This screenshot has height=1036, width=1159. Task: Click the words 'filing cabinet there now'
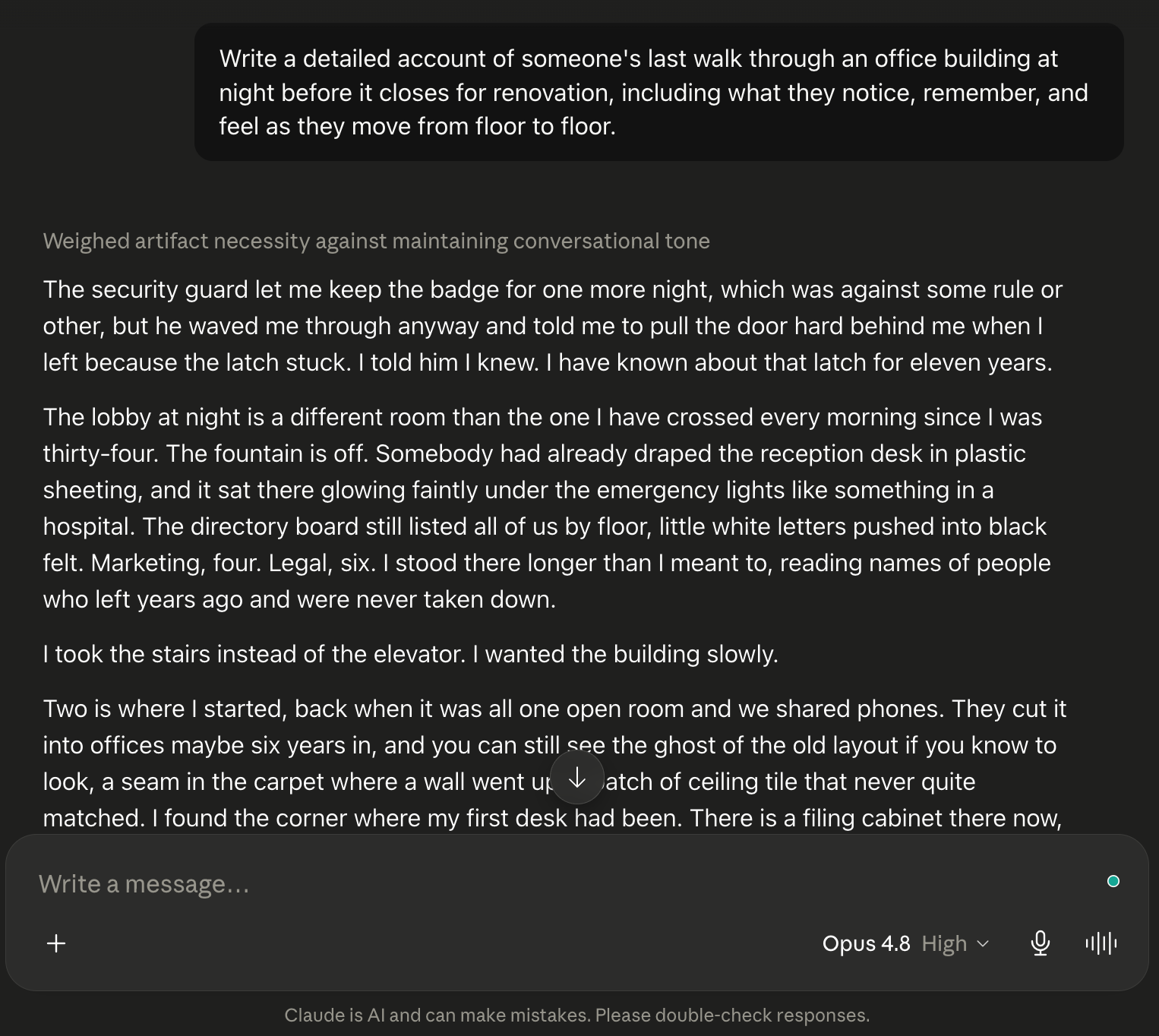click(931, 818)
